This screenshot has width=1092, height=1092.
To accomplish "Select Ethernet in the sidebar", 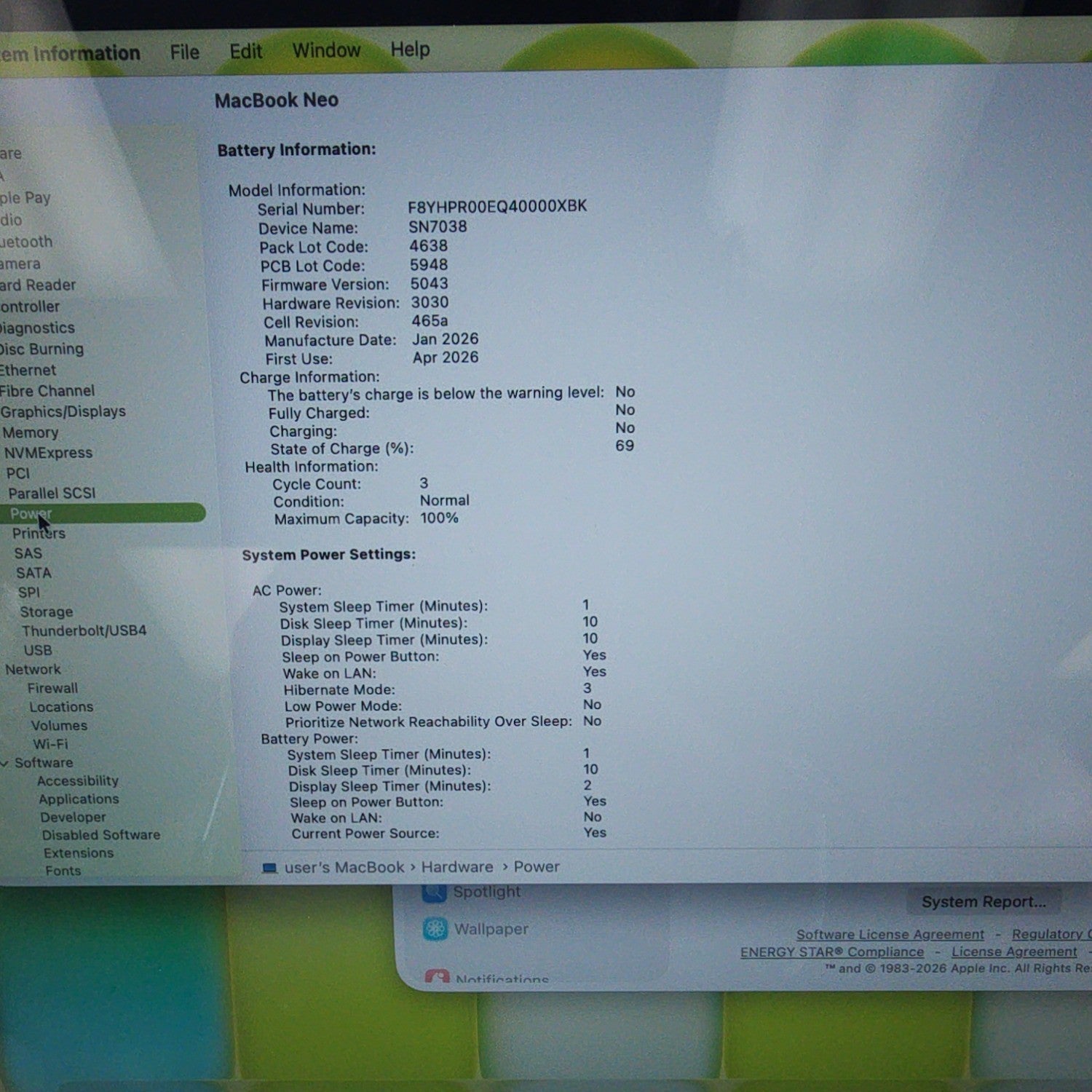I will click(x=28, y=371).
